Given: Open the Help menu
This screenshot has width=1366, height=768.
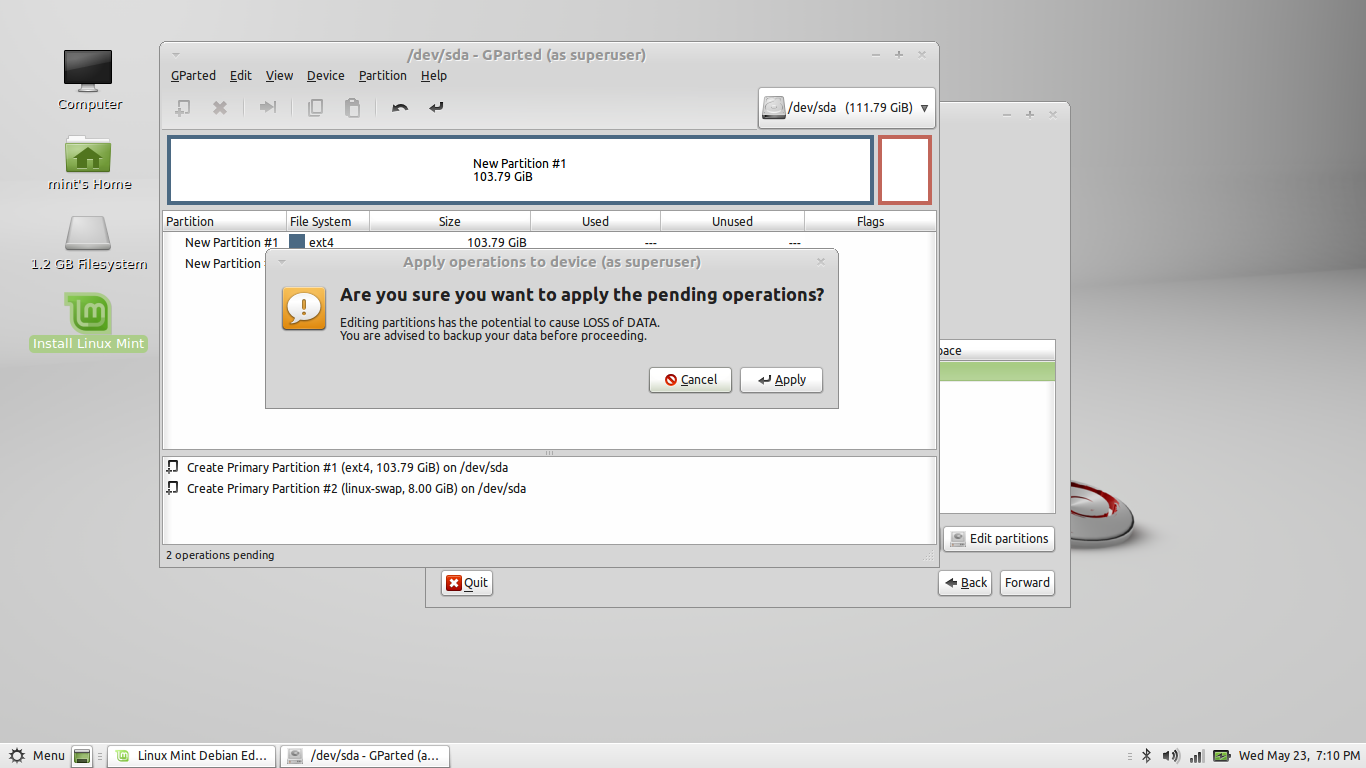Looking at the screenshot, I should pos(433,75).
